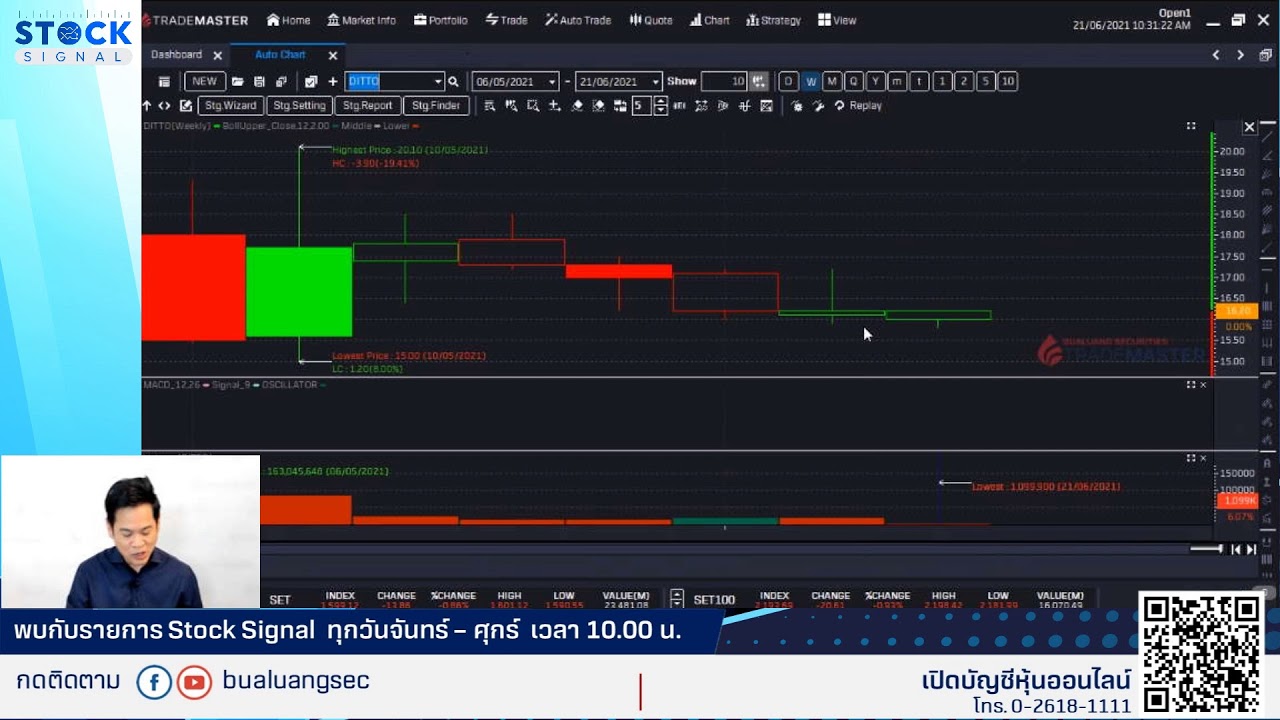This screenshot has width=1280, height=720.
Task: Jump to chart start button
Action: point(1236,549)
